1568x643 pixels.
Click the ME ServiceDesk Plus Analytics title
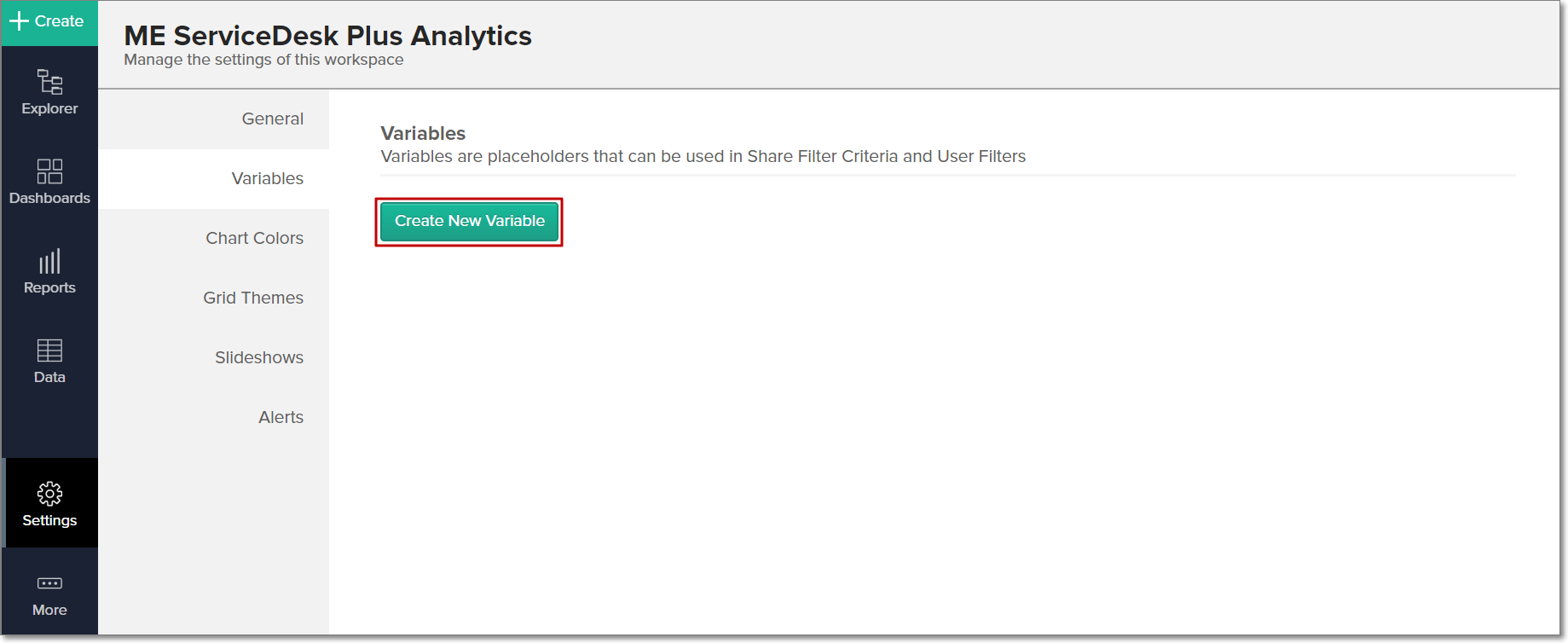point(327,36)
